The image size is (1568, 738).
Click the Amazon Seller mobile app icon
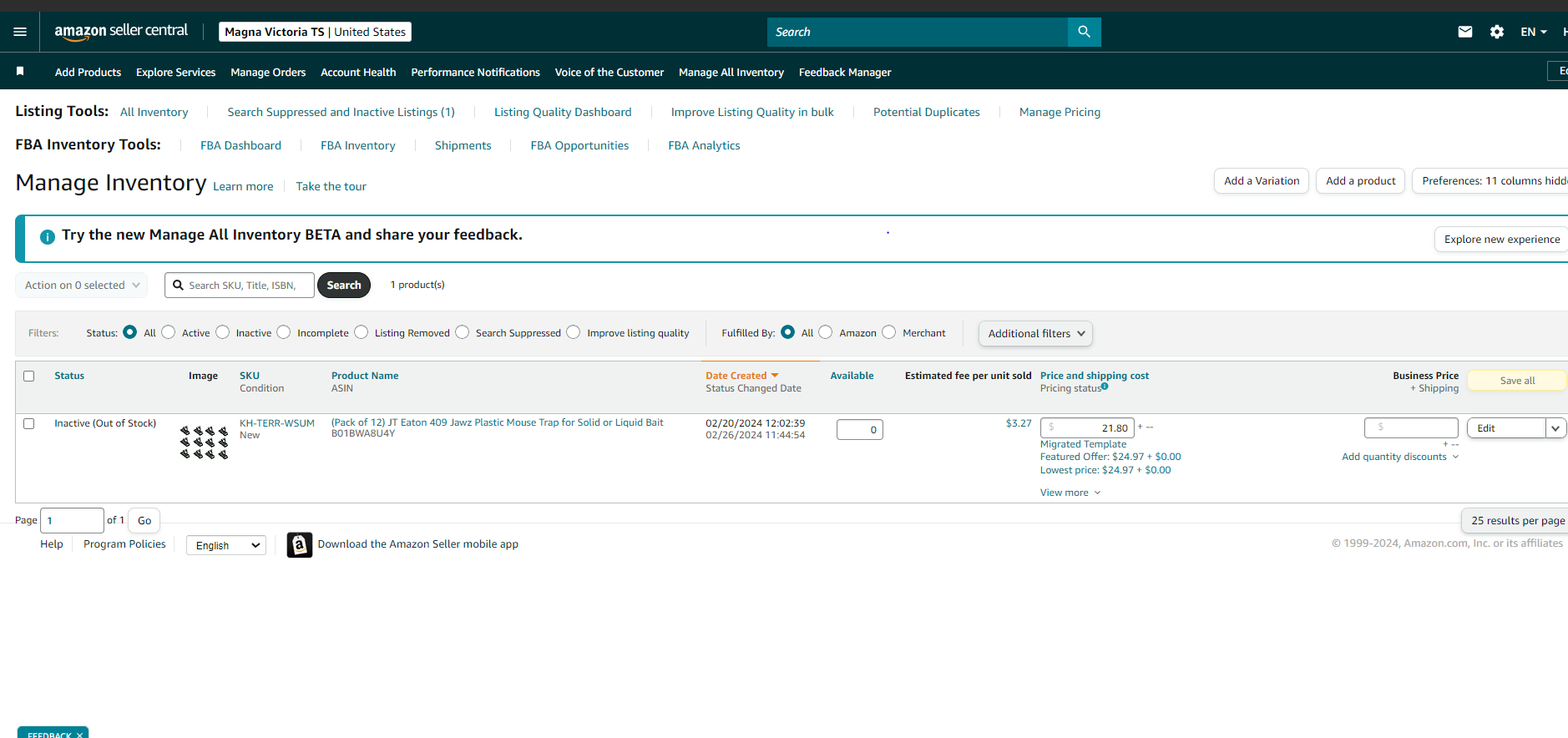300,544
